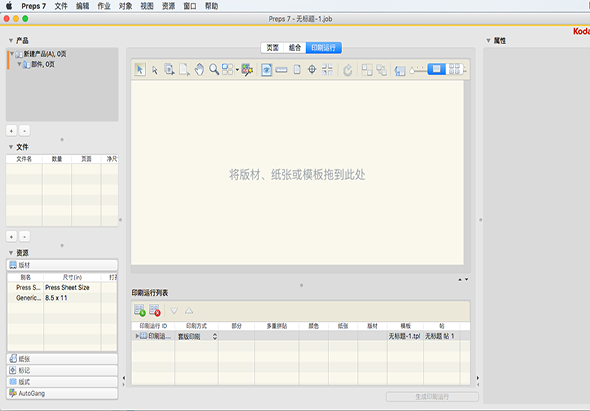Viewport: 590px width, 411px height.
Task: Open the Preps 7 application menu
Action: tap(33, 6)
